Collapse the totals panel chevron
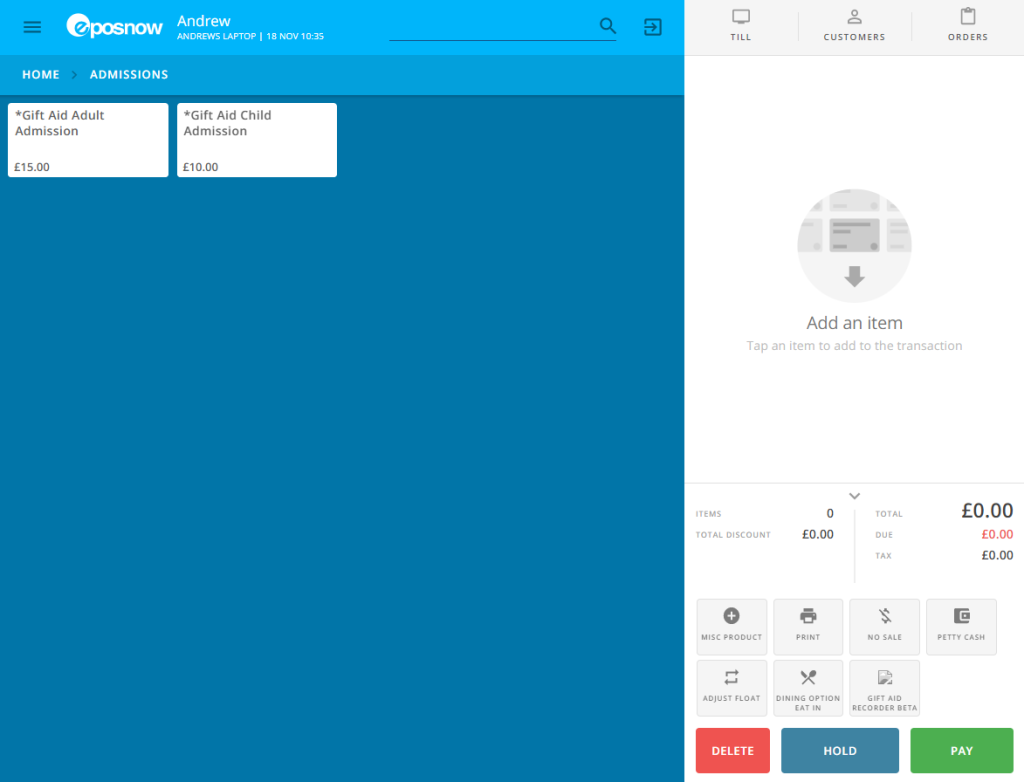 click(x=854, y=496)
